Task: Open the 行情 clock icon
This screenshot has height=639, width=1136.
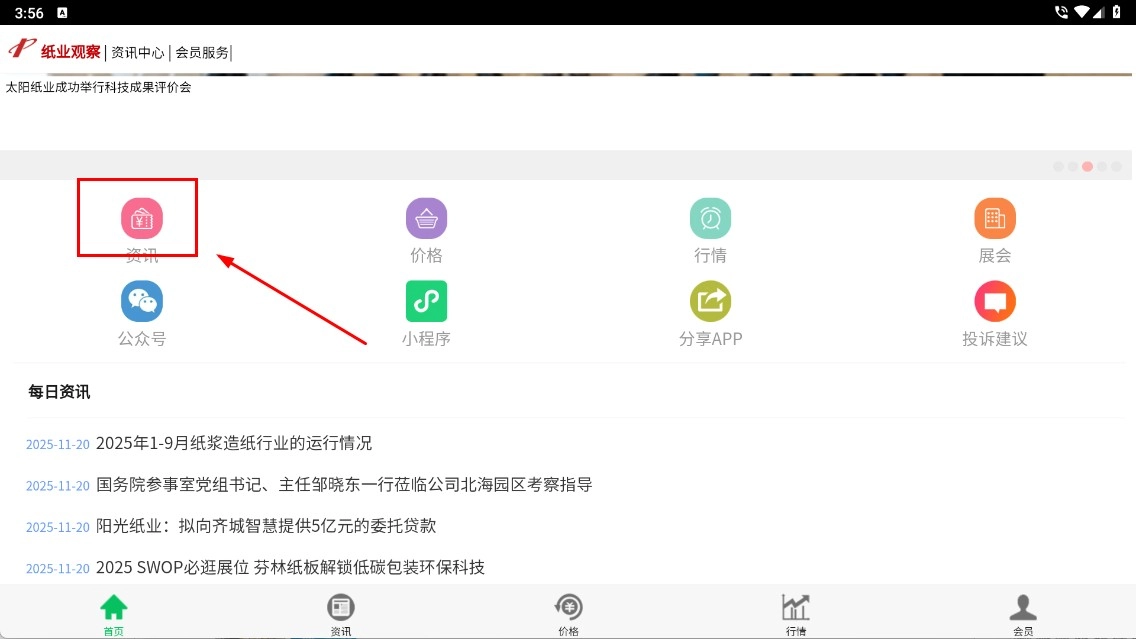Action: 710,218
